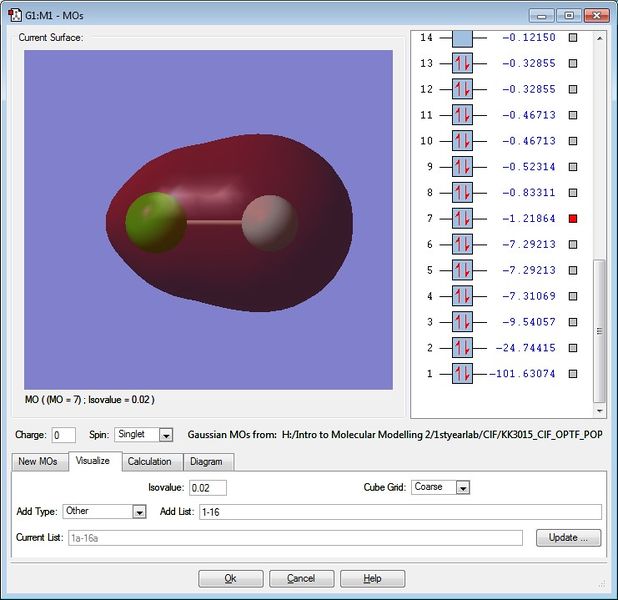Click the energy value -24.74415
Viewport: 618px width, 600px height.
point(525,348)
